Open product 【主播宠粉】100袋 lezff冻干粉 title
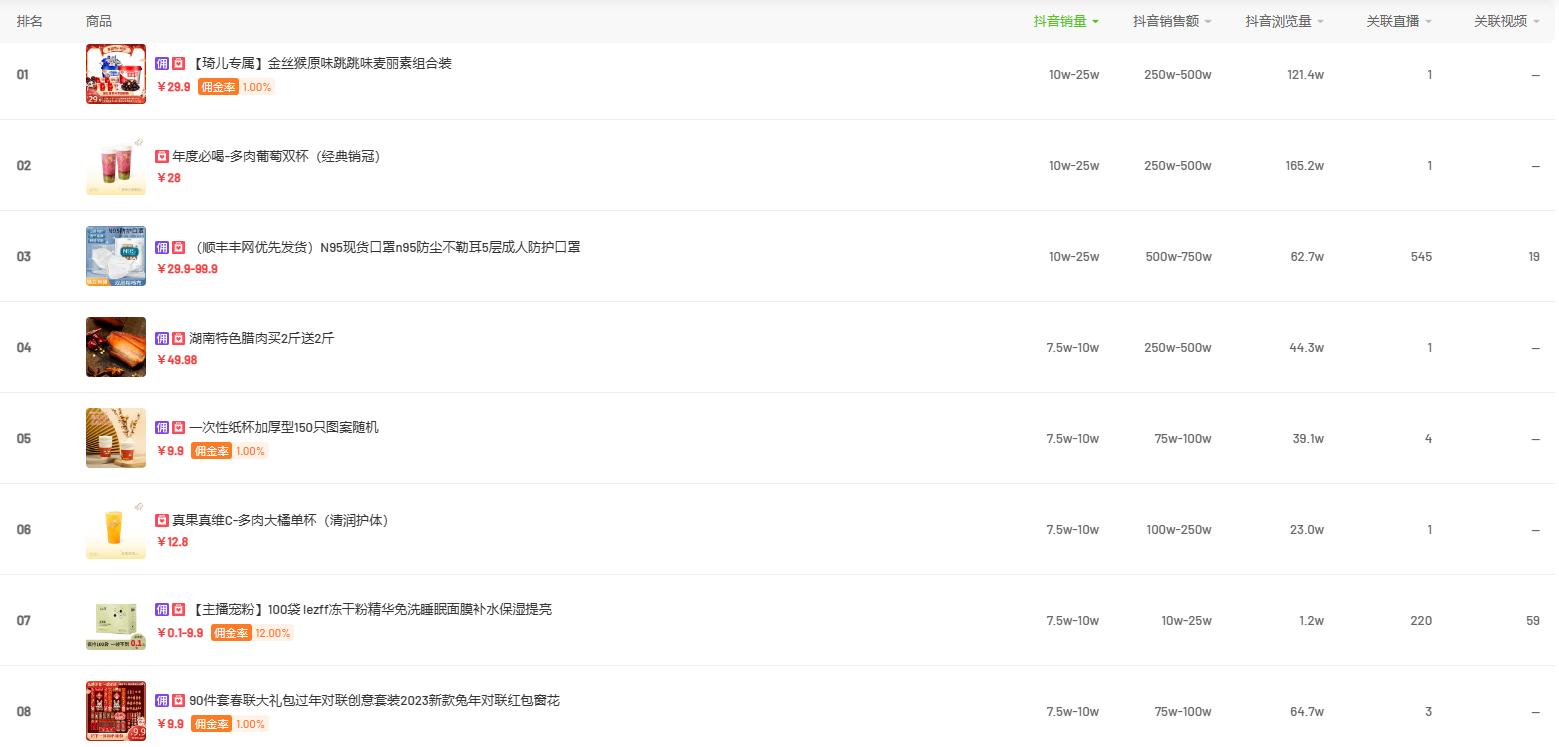The height and width of the screenshot is (747, 1559). 370,610
